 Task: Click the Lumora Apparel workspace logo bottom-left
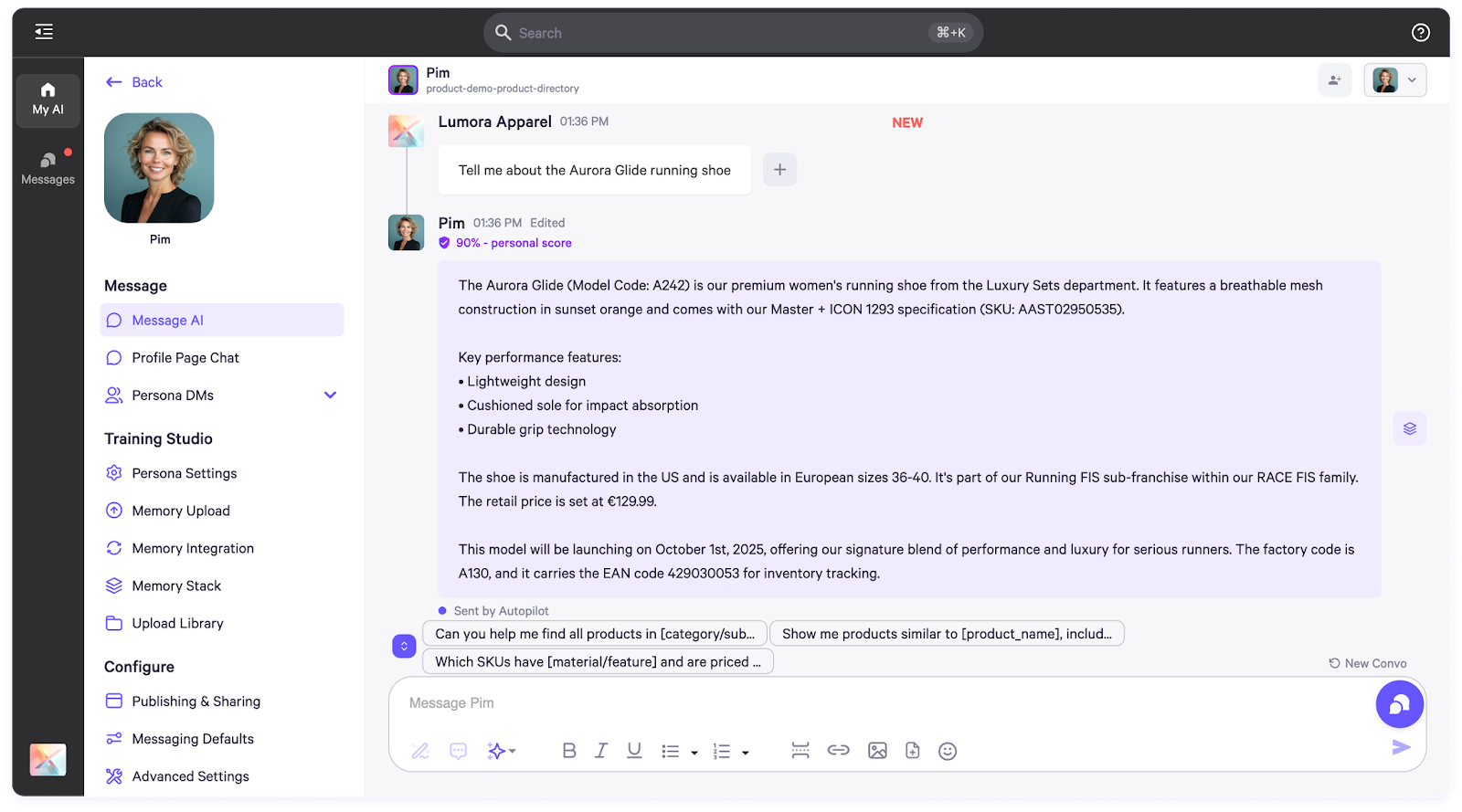point(48,760)
